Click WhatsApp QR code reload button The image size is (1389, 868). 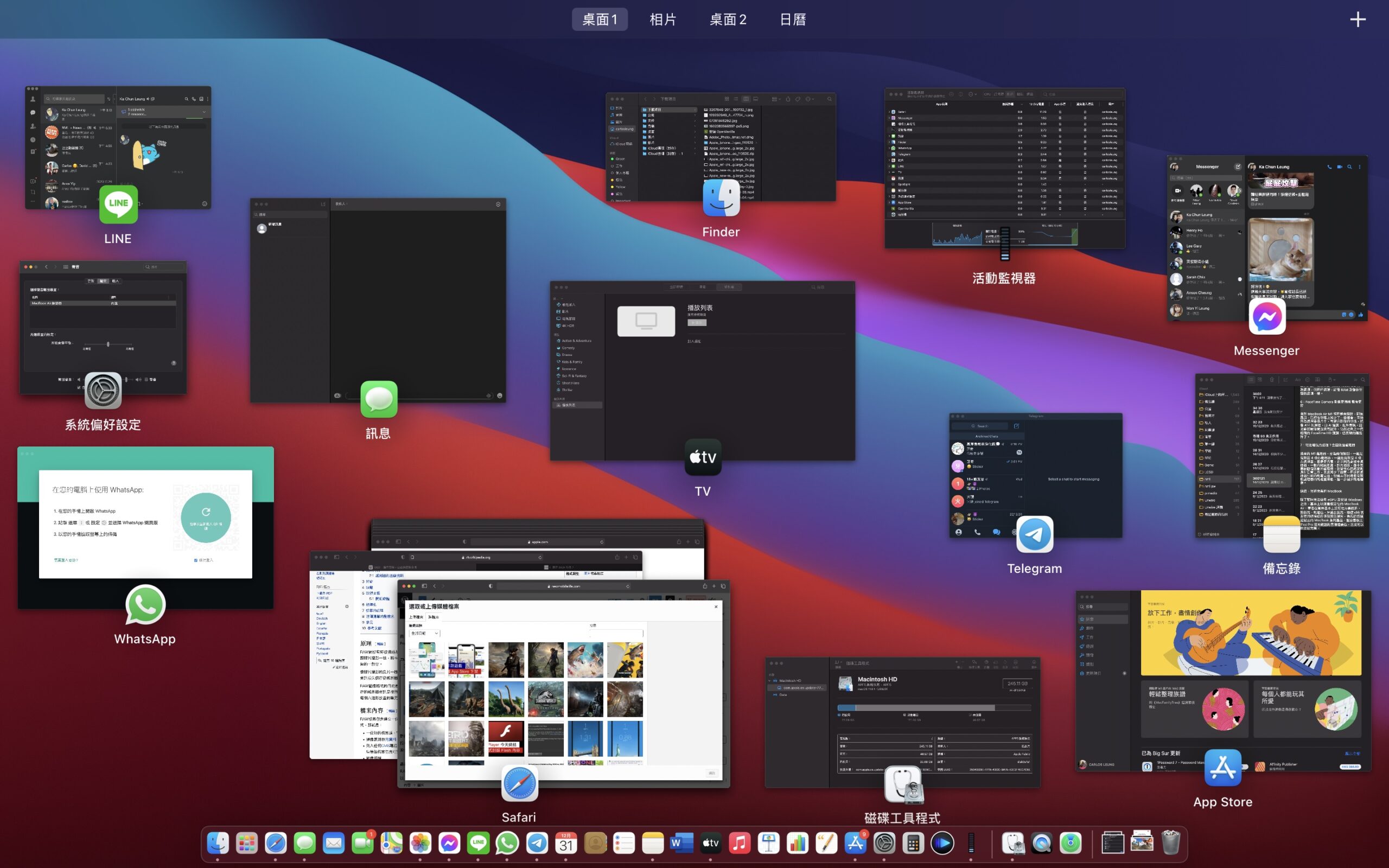point(206,517)
